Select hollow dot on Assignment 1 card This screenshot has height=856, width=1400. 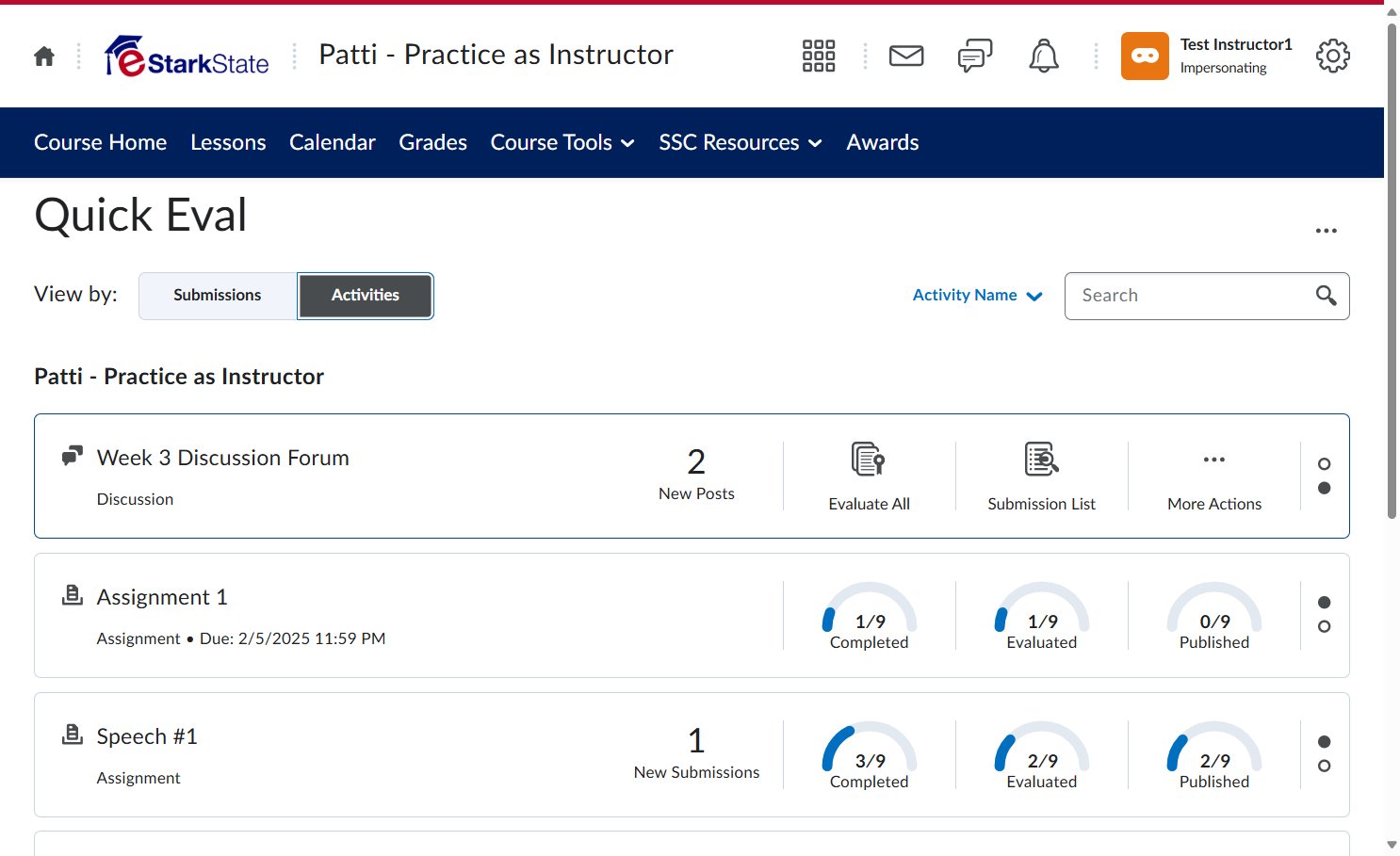pos(1324,626)
